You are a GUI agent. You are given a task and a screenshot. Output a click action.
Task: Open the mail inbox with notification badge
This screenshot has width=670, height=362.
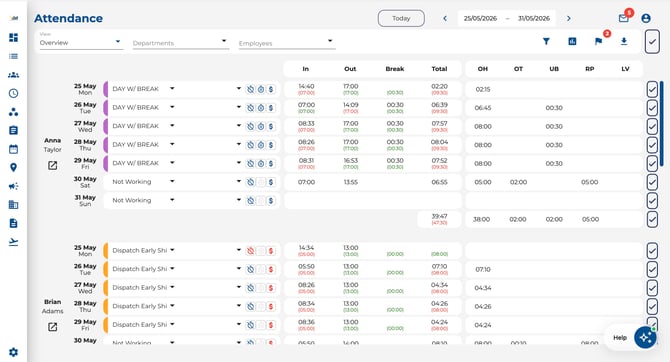coord(623,18)
